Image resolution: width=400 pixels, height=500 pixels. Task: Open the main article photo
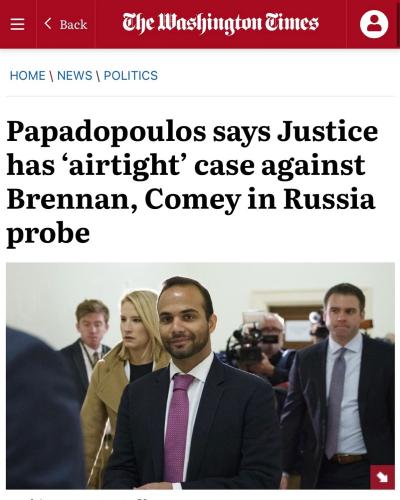[x=200, y=376]
